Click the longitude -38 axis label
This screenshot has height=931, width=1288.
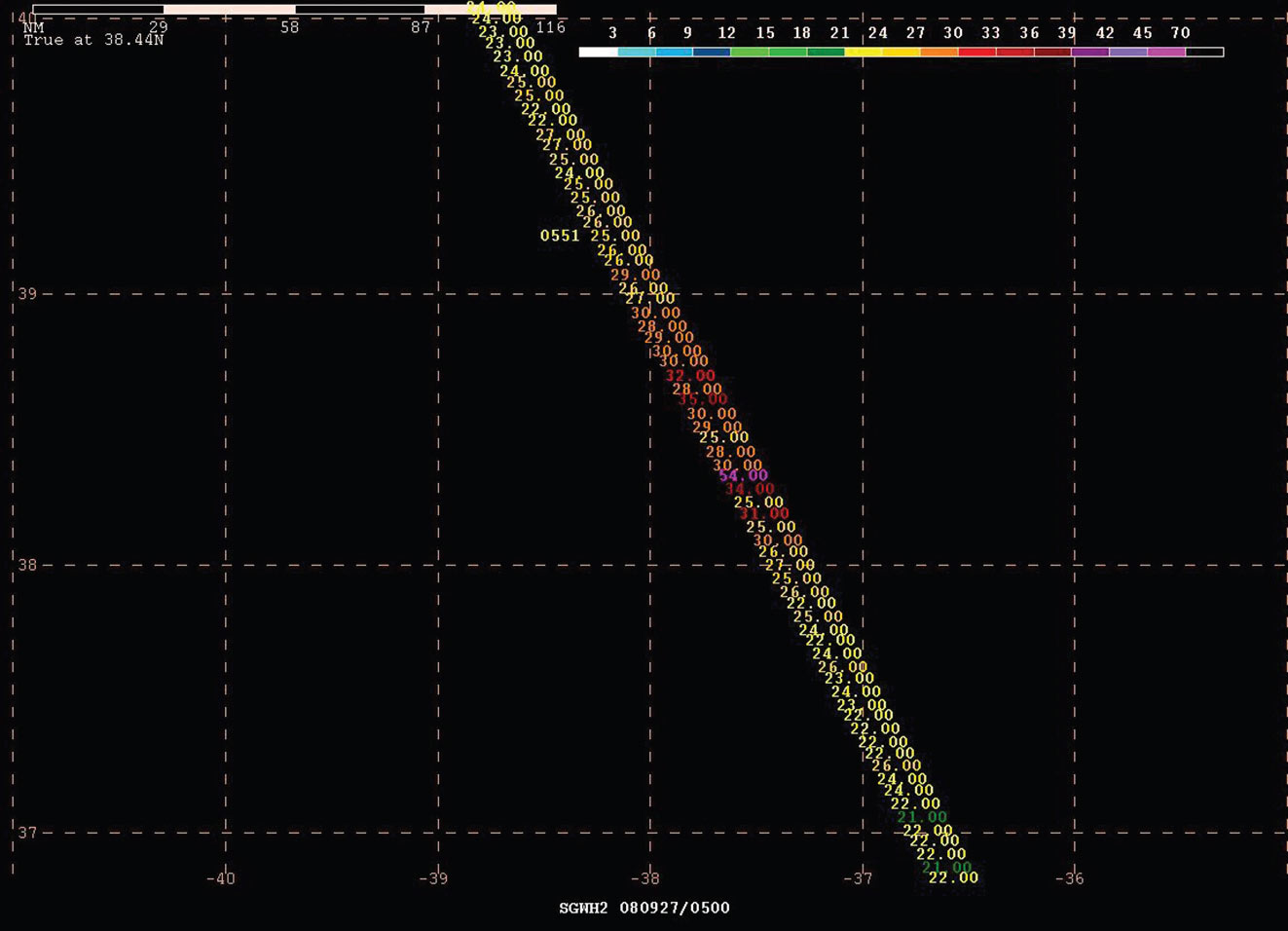[x=645, y=878]
